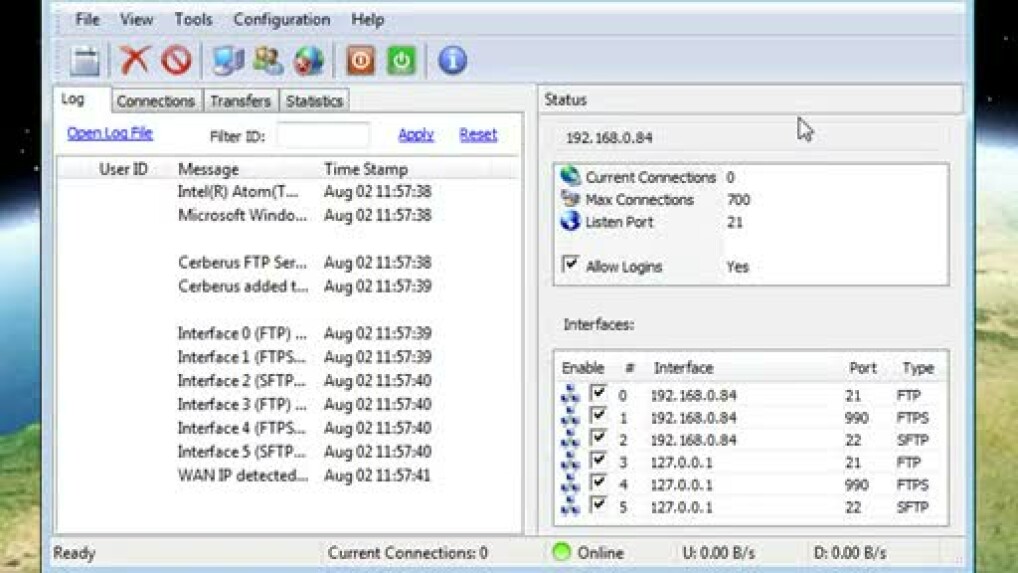Click the red X toolbar icon
The width and height of the screenshot is (1018, 573).
tap(134, 61)
